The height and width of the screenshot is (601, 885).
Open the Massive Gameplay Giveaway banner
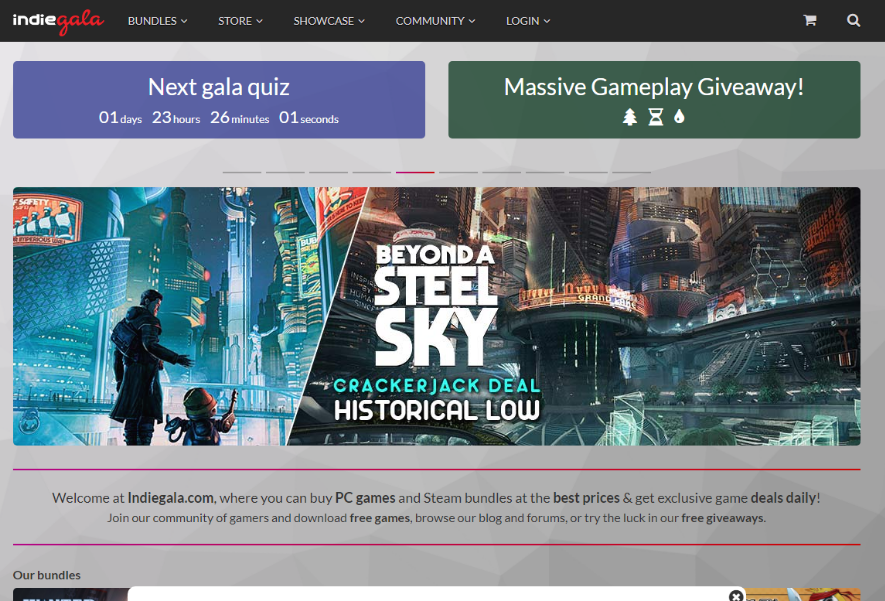pos(654,100)
